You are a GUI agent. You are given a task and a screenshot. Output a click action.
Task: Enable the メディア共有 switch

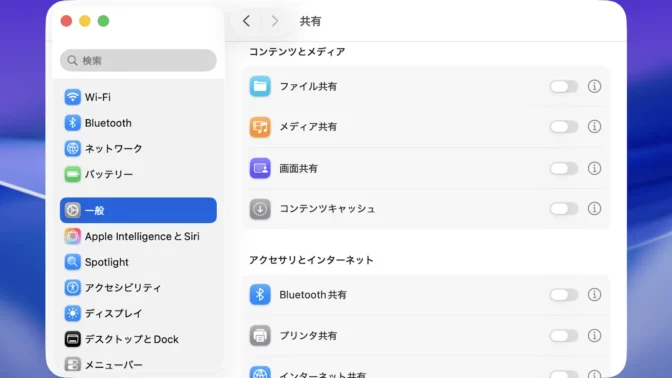[x=564, y=127]
